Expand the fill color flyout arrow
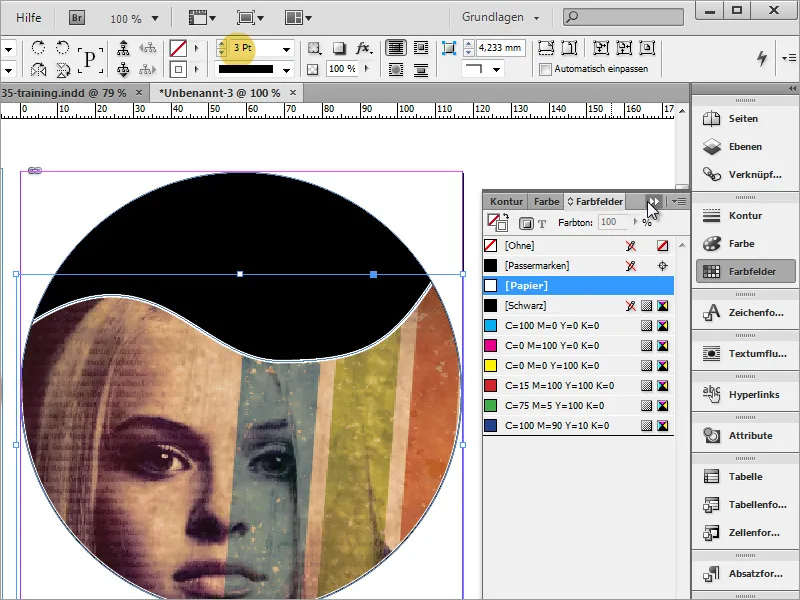This screenshot has width=800, height=600. tap(196, 48)
